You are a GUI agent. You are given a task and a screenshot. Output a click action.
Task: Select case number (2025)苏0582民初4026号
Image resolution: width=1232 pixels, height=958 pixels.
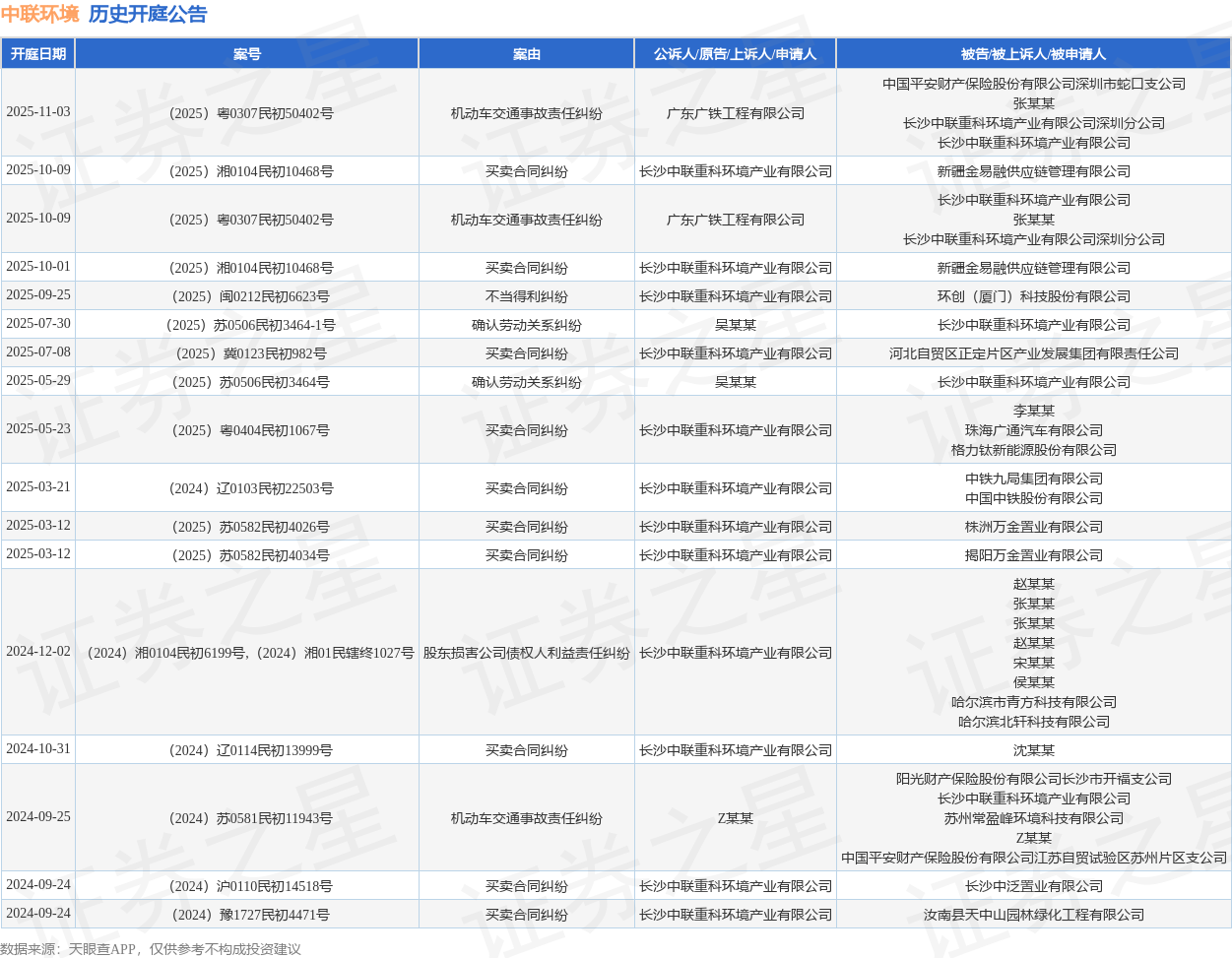point(247,527)
